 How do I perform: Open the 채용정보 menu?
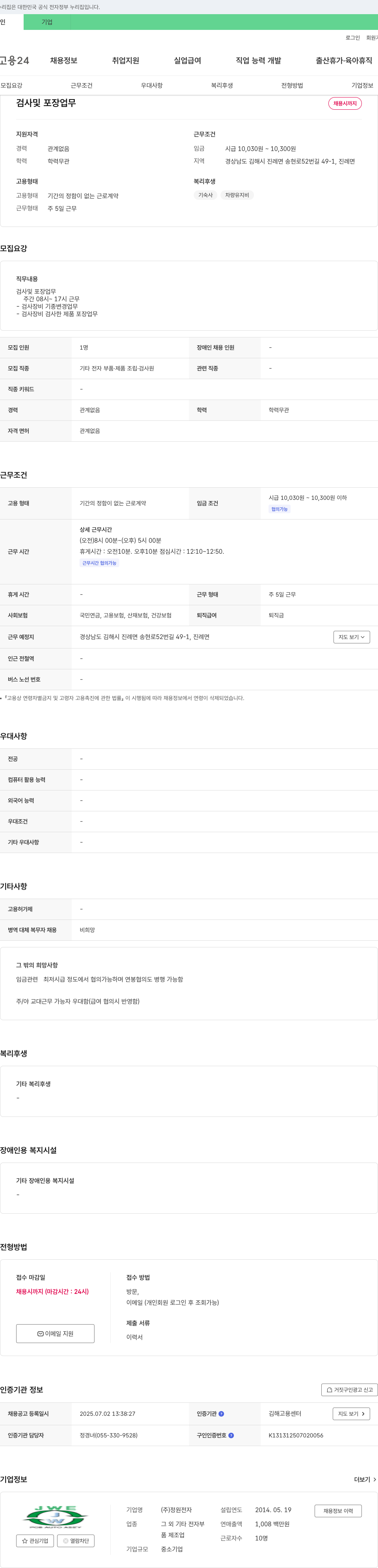(x=63, y=60)
